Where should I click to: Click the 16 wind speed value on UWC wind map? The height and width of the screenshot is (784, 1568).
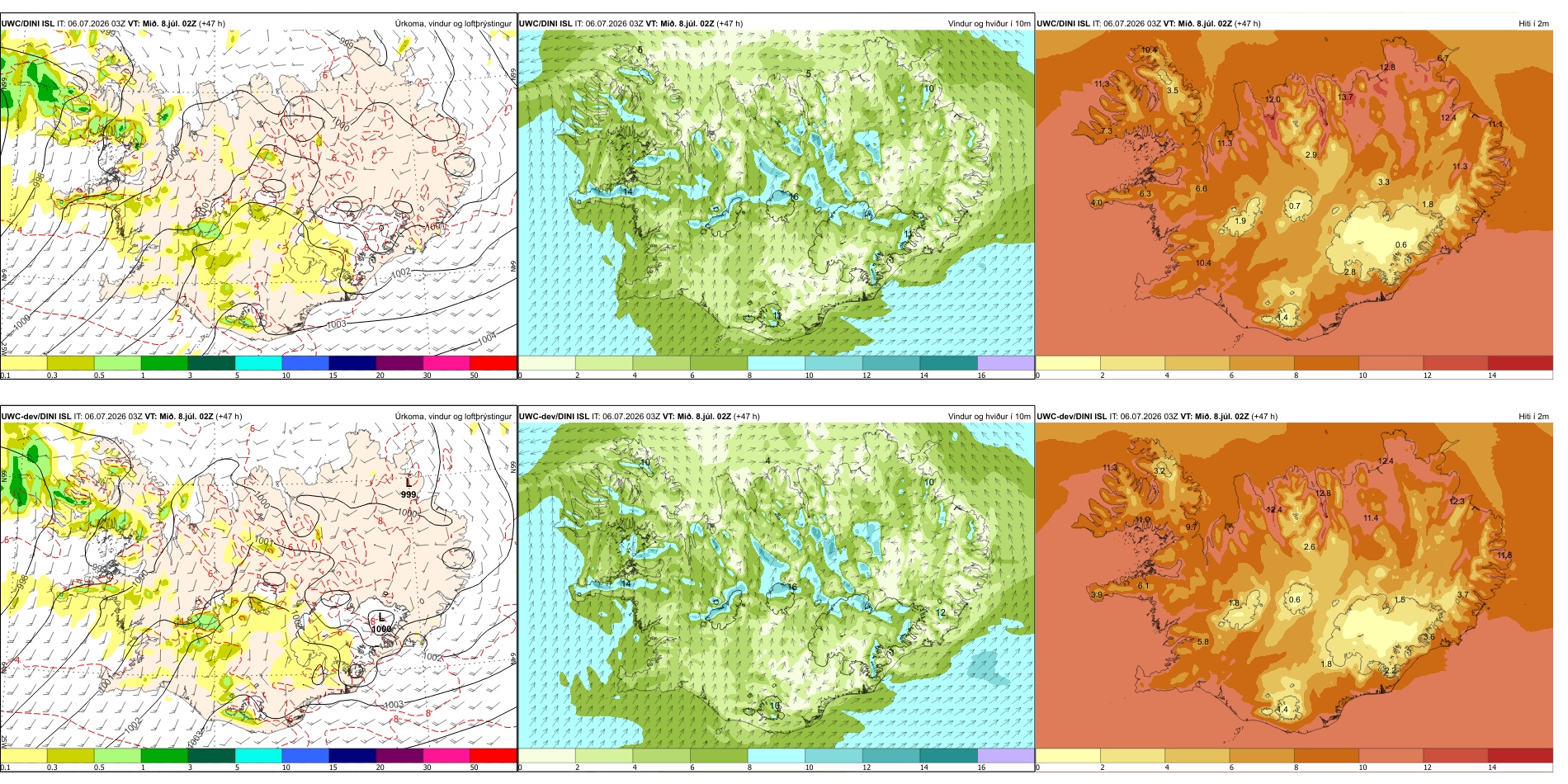coord(794,197)
